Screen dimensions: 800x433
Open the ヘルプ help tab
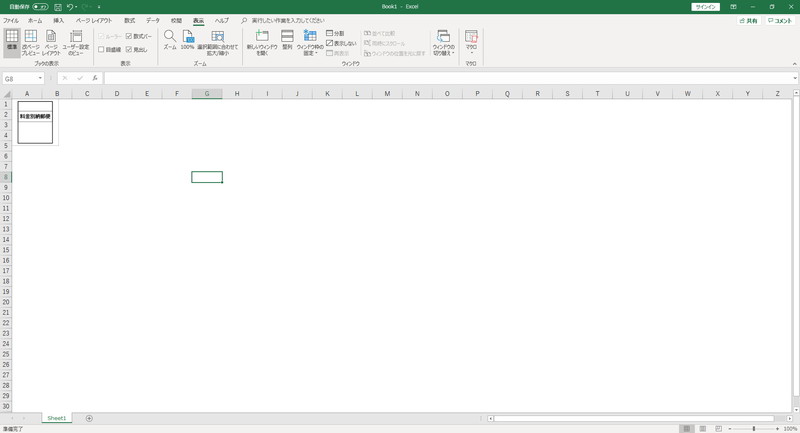point(221,20)
